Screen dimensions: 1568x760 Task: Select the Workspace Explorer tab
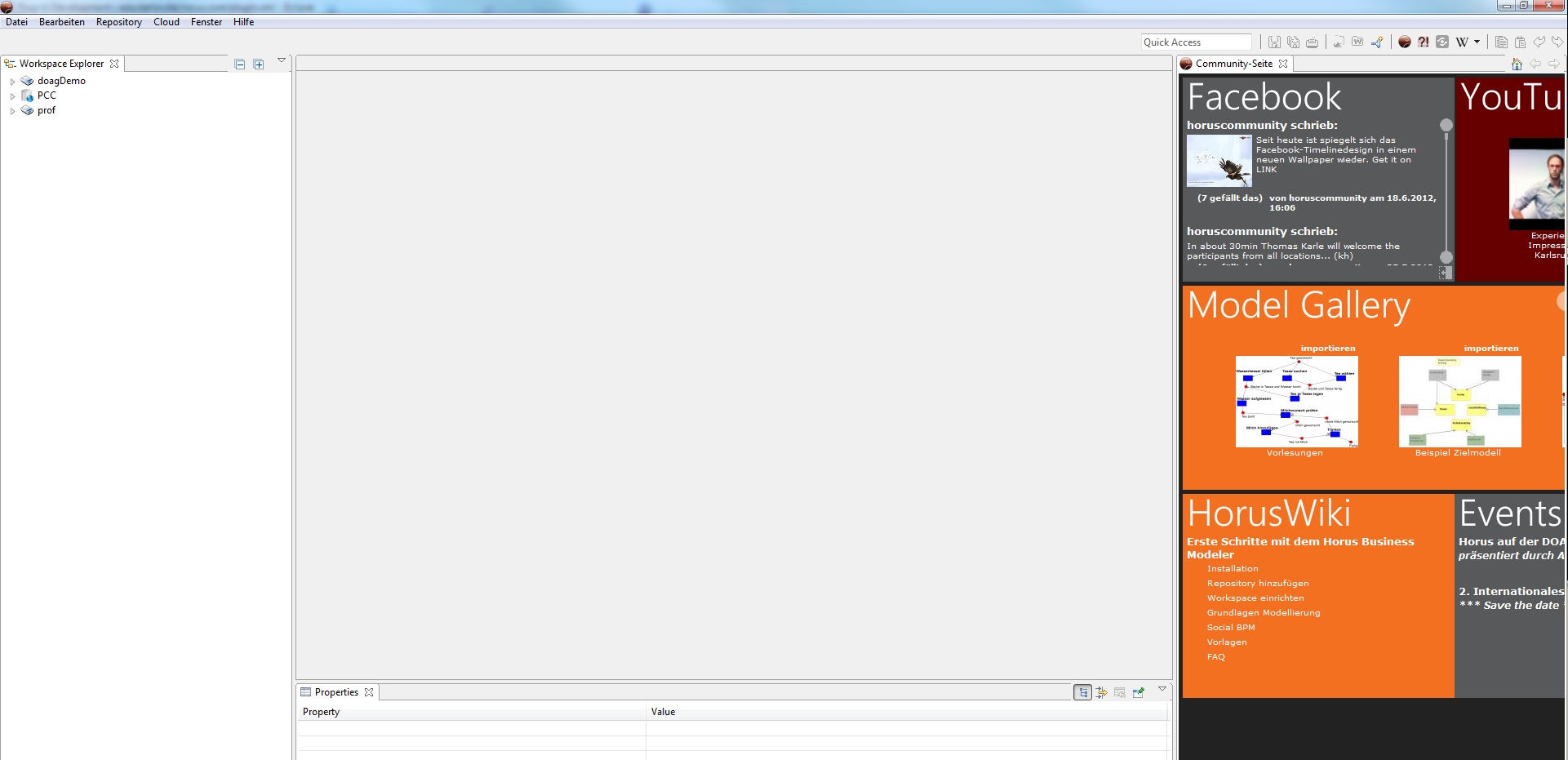(61, 64)
